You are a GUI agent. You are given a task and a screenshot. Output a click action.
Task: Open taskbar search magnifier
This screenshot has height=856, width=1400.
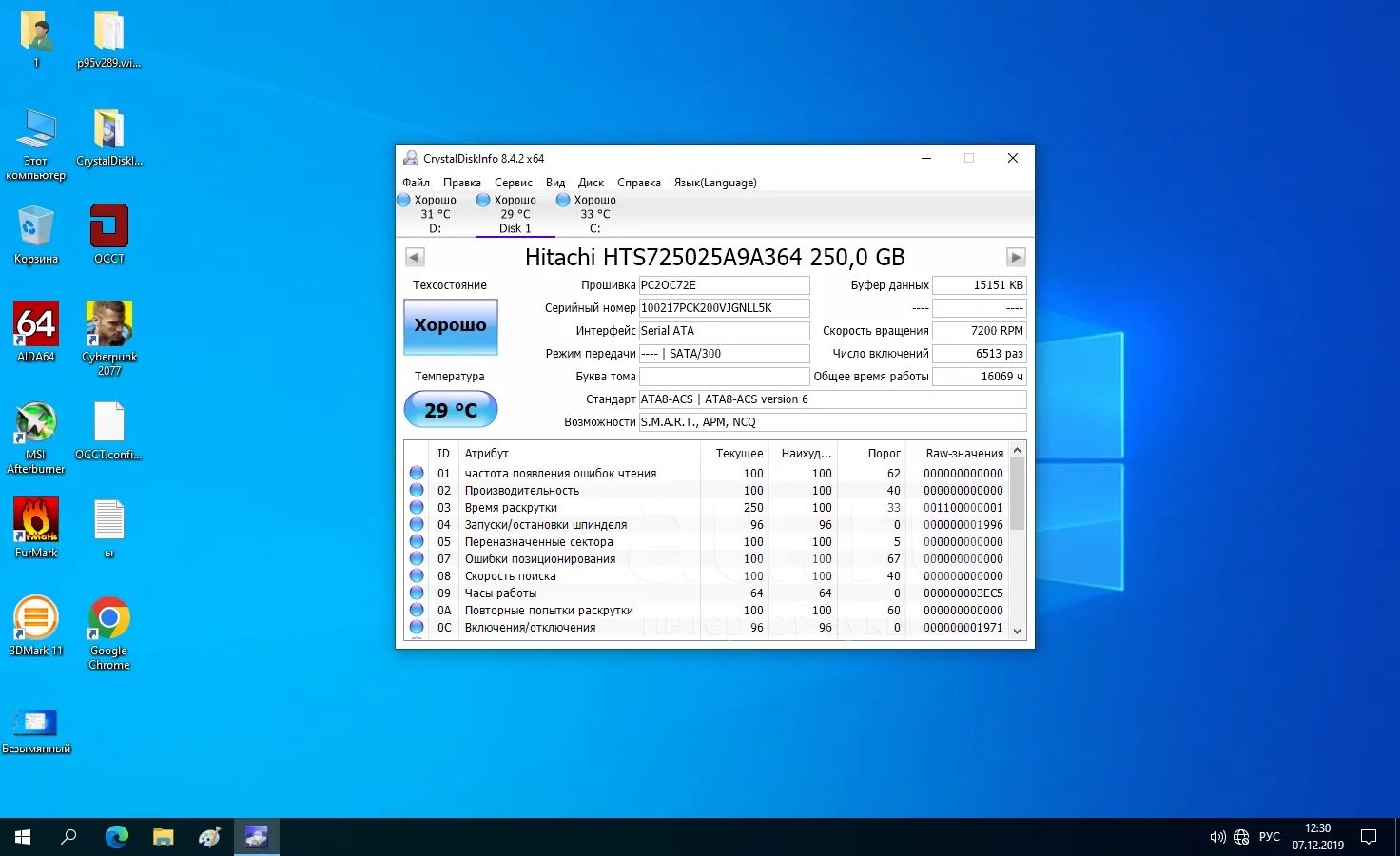(68, 837)
